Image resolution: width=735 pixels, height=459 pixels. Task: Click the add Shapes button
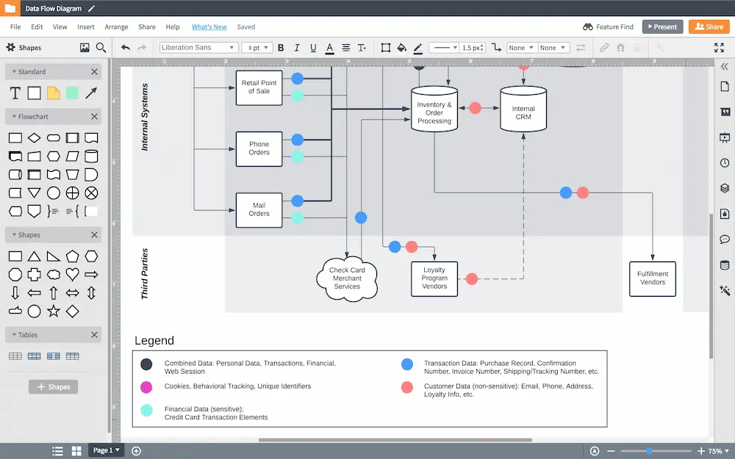pyautogui.click(x=53, y=387)
